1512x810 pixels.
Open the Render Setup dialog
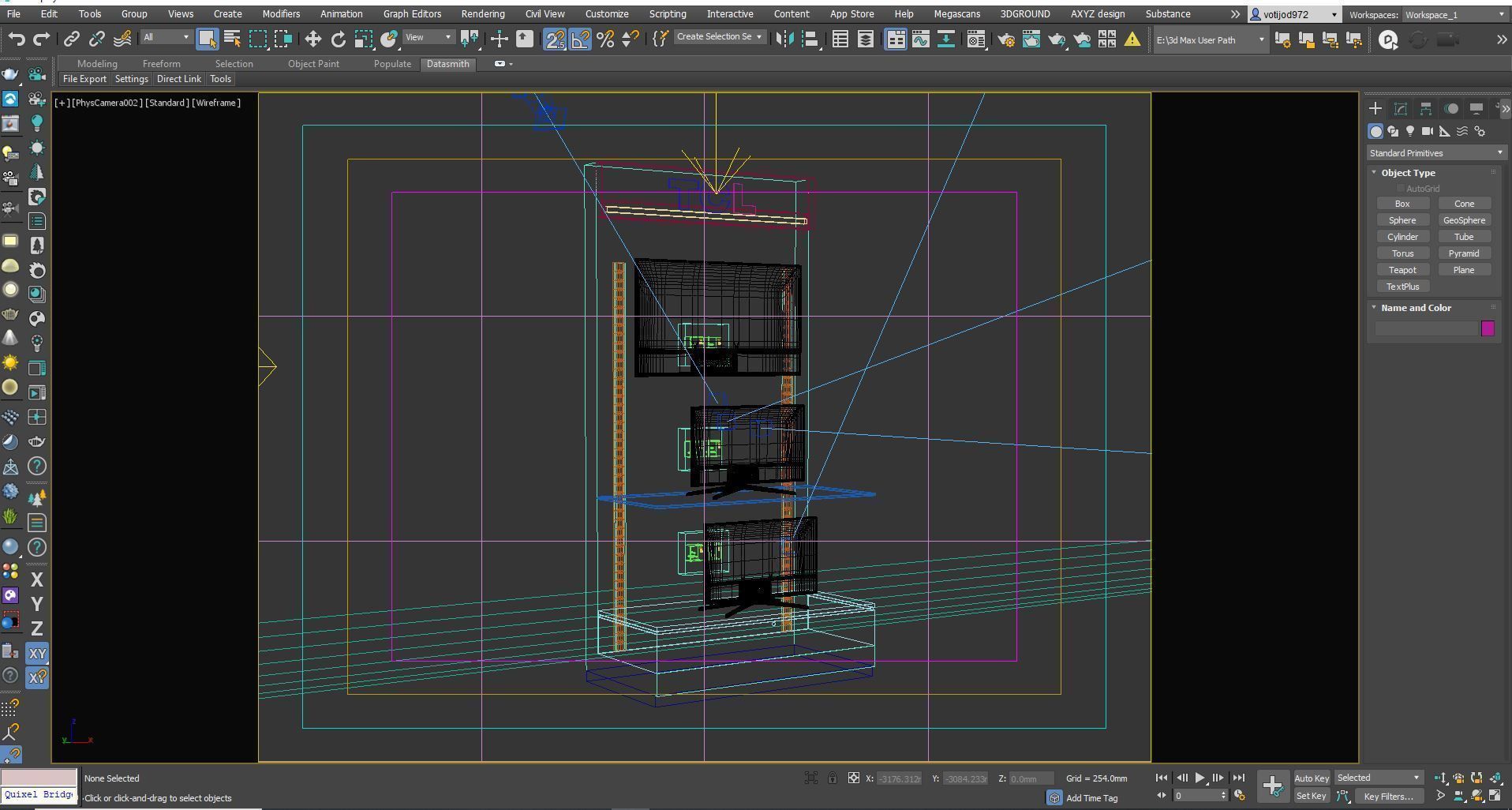[x=1005, y=39]
